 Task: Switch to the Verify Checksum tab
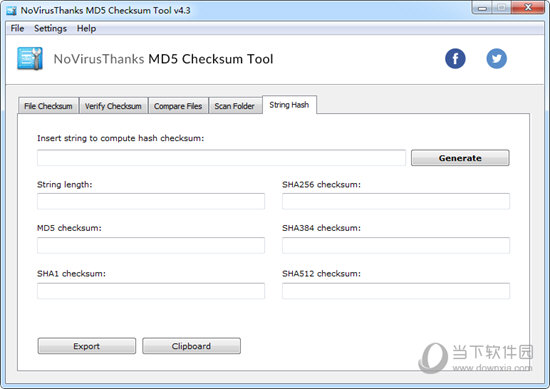point(113,106)
